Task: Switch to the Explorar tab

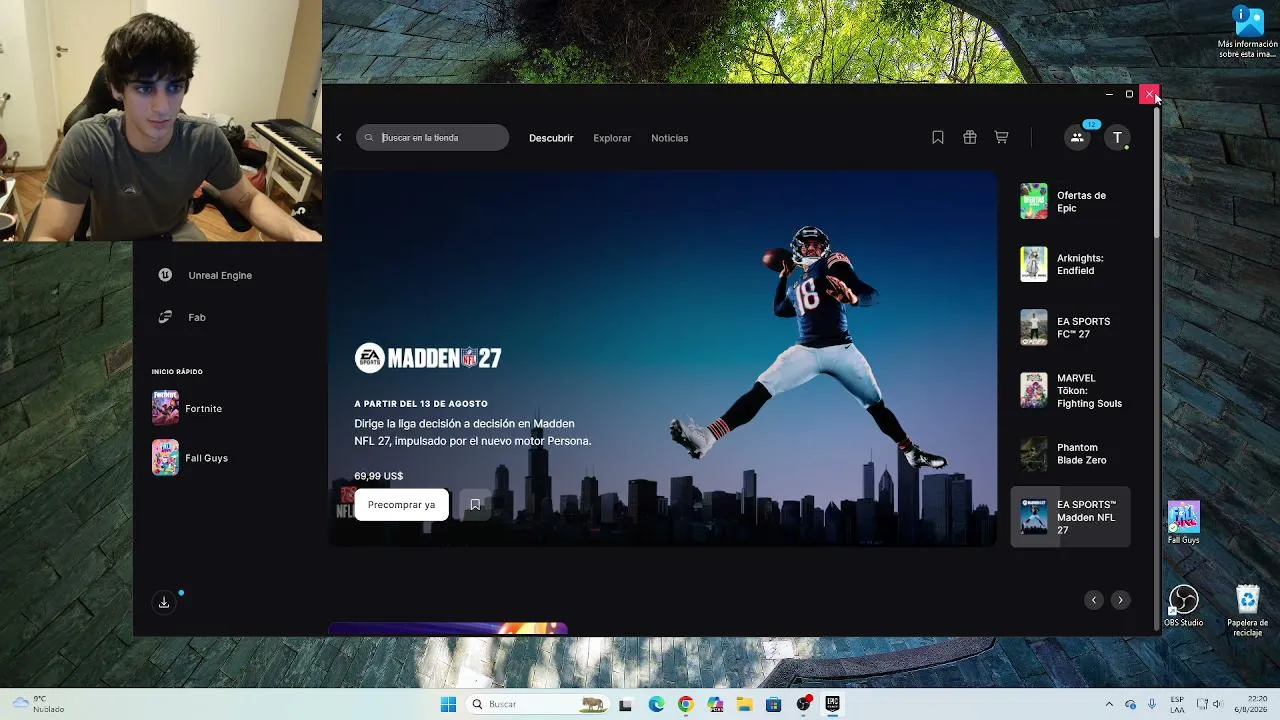Action: [x=612, y=138]
